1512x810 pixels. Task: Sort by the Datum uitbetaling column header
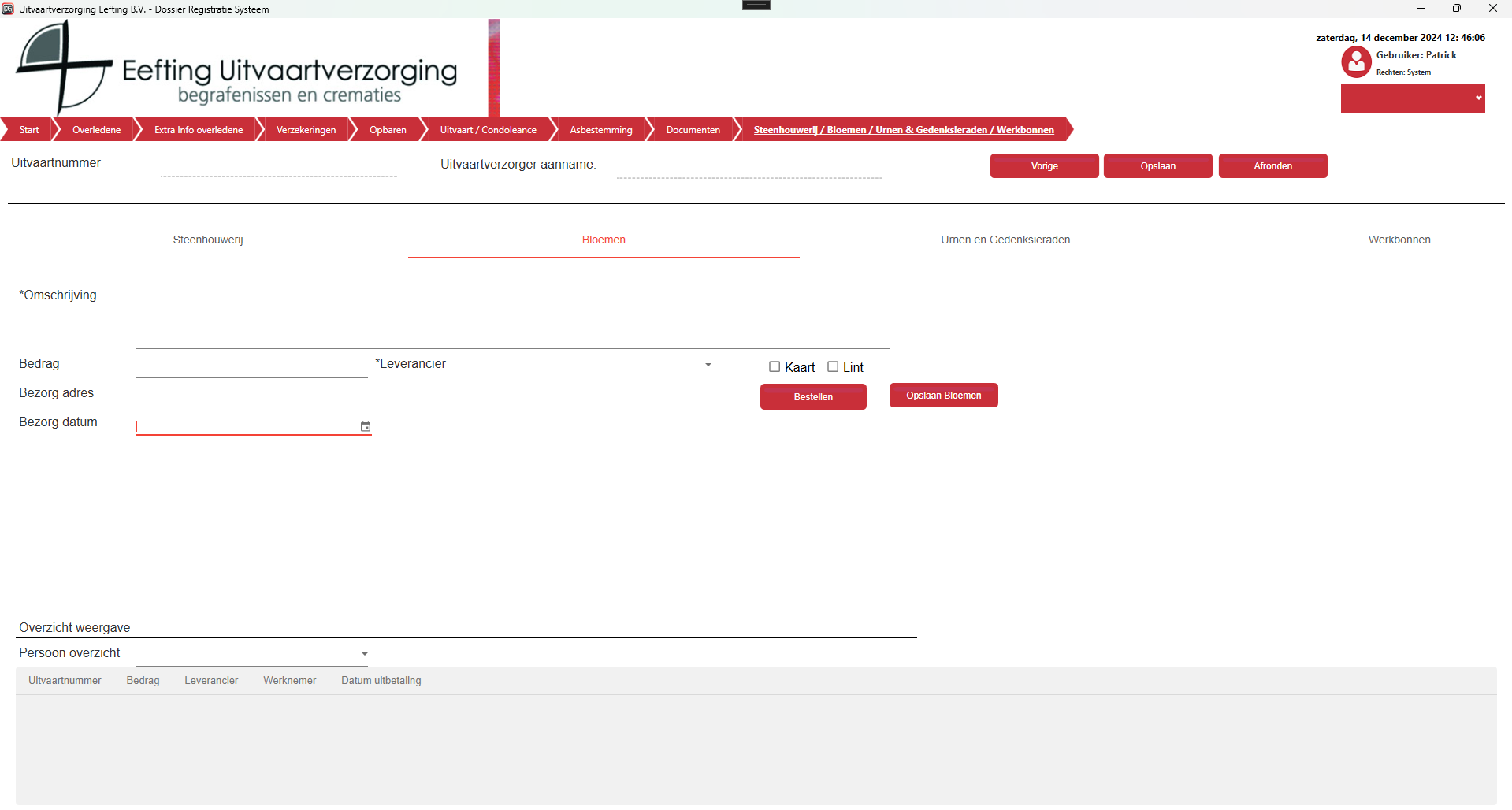pyautogui.click(x=381, y=681)
